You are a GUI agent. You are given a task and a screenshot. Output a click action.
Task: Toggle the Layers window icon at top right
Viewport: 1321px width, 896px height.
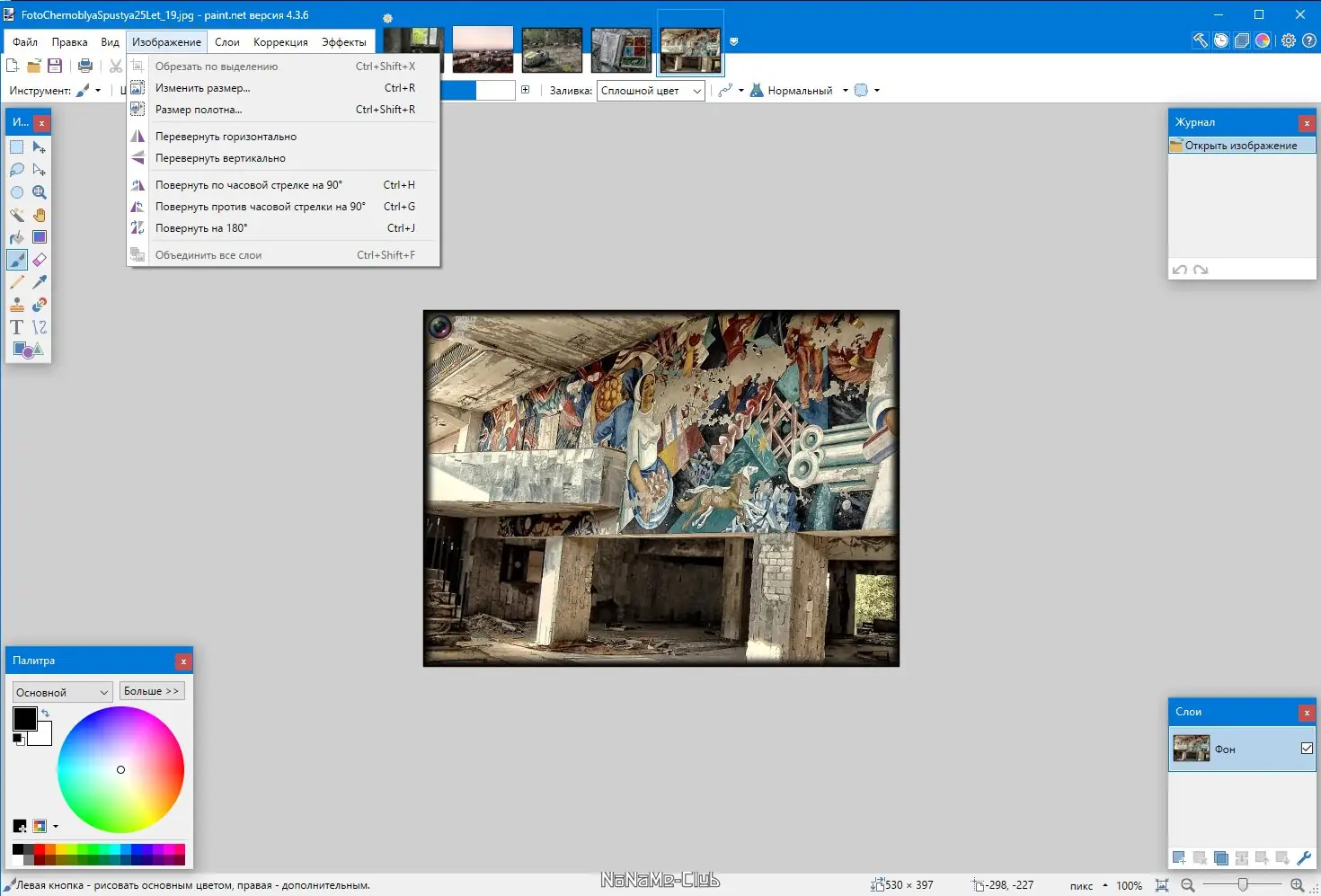1242,40
